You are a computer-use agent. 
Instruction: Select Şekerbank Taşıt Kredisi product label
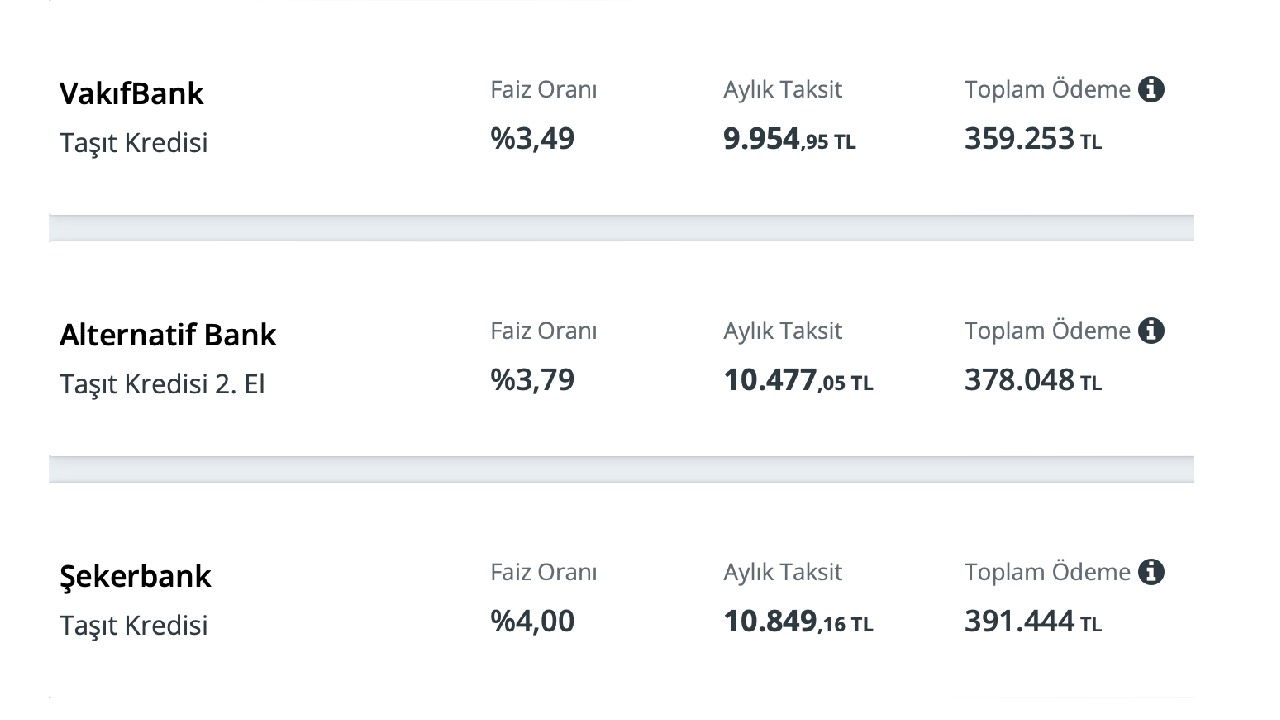coord(134,626)
